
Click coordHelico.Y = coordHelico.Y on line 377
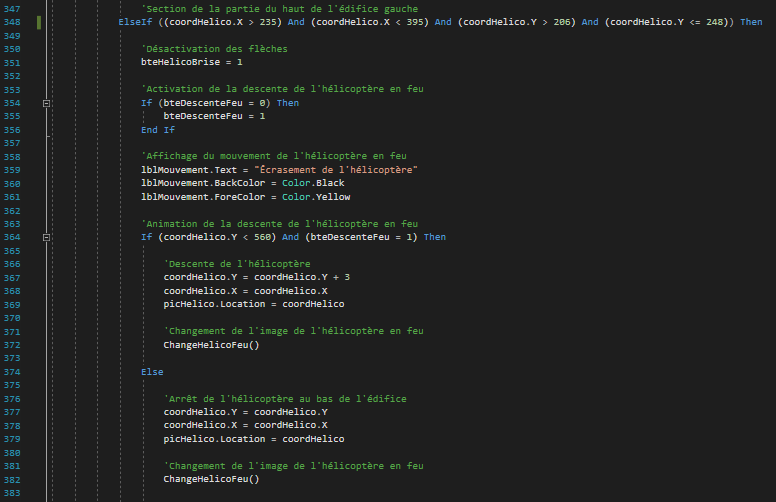(x=245, y=412)
